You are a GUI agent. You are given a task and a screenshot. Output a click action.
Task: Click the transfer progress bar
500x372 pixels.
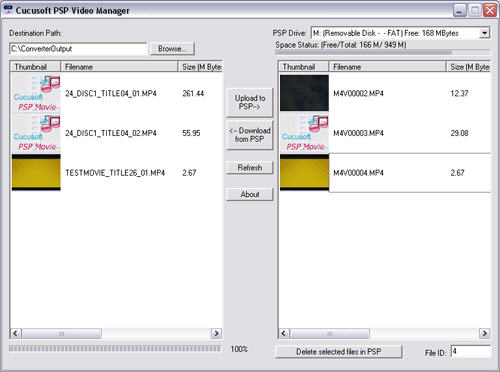[x=115, y=349]
